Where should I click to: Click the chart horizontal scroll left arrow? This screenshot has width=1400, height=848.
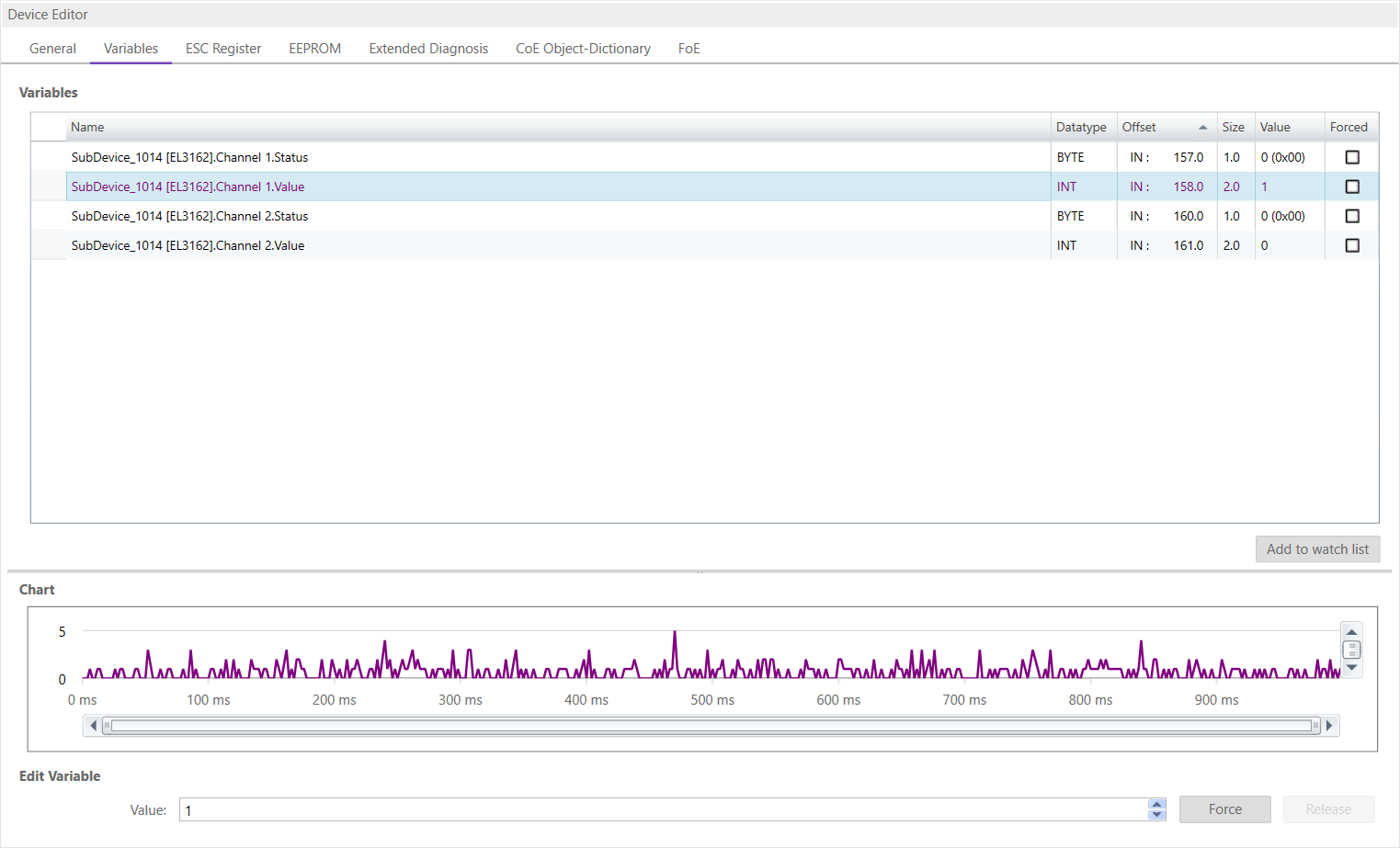coord(93,726)
